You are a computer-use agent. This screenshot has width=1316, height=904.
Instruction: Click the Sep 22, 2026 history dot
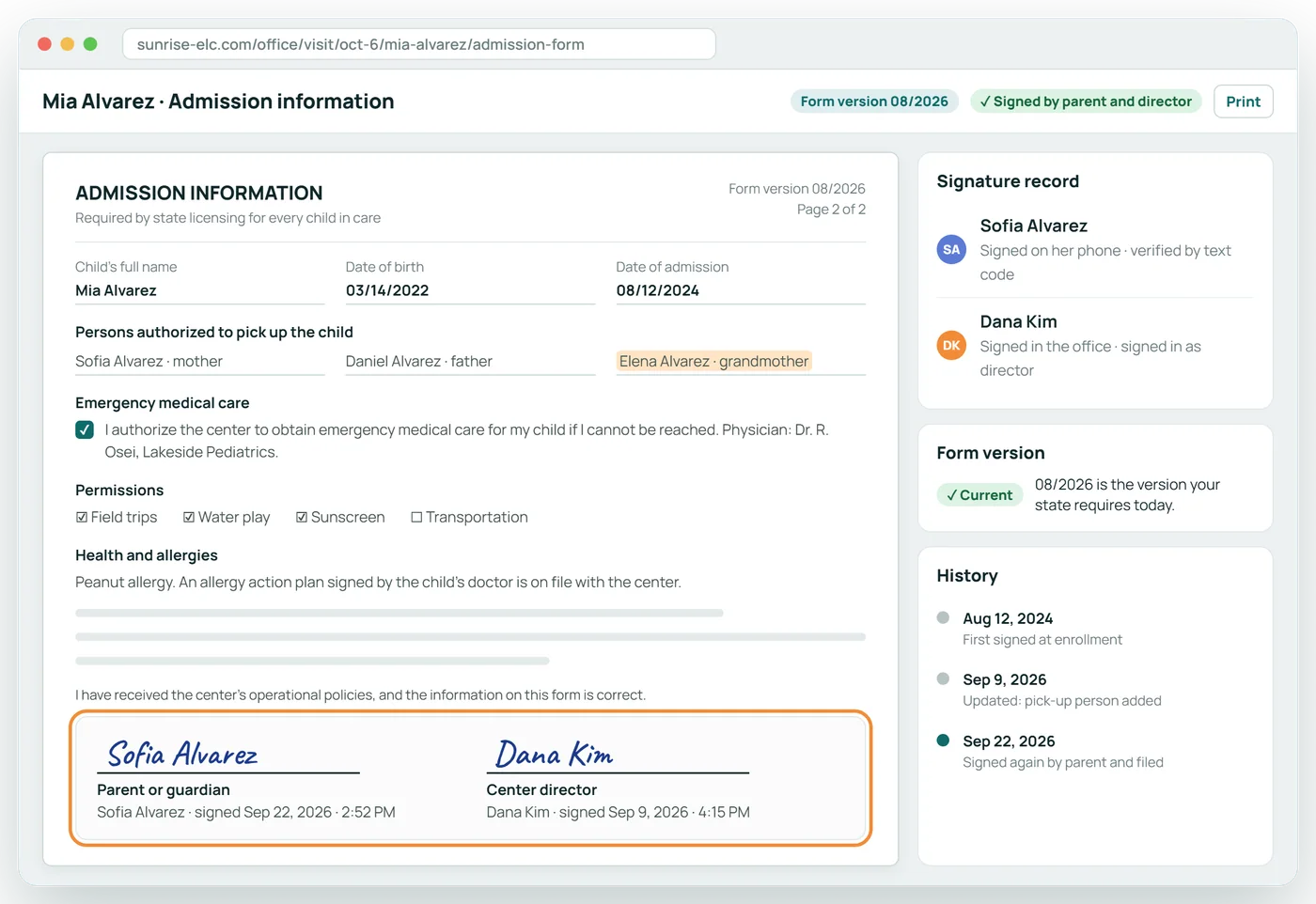click(x=943, y=740)
